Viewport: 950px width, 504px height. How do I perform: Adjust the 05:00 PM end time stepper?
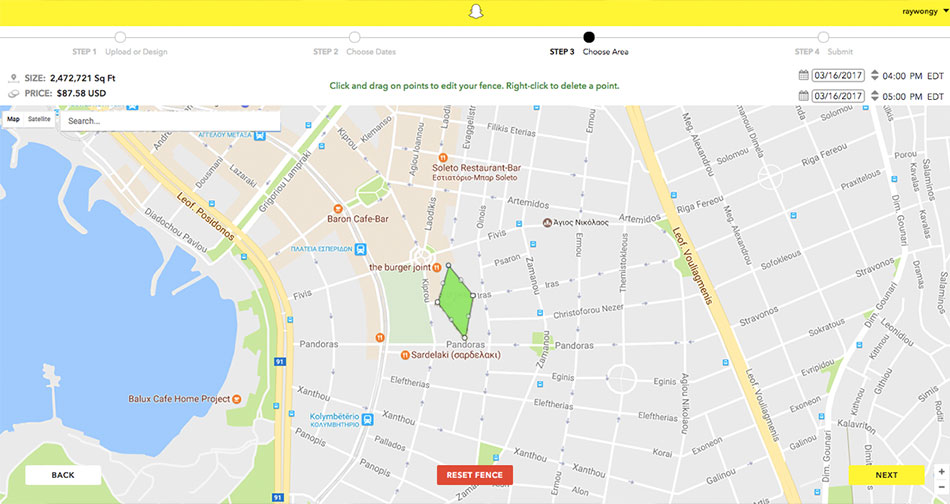coord(875,96)
